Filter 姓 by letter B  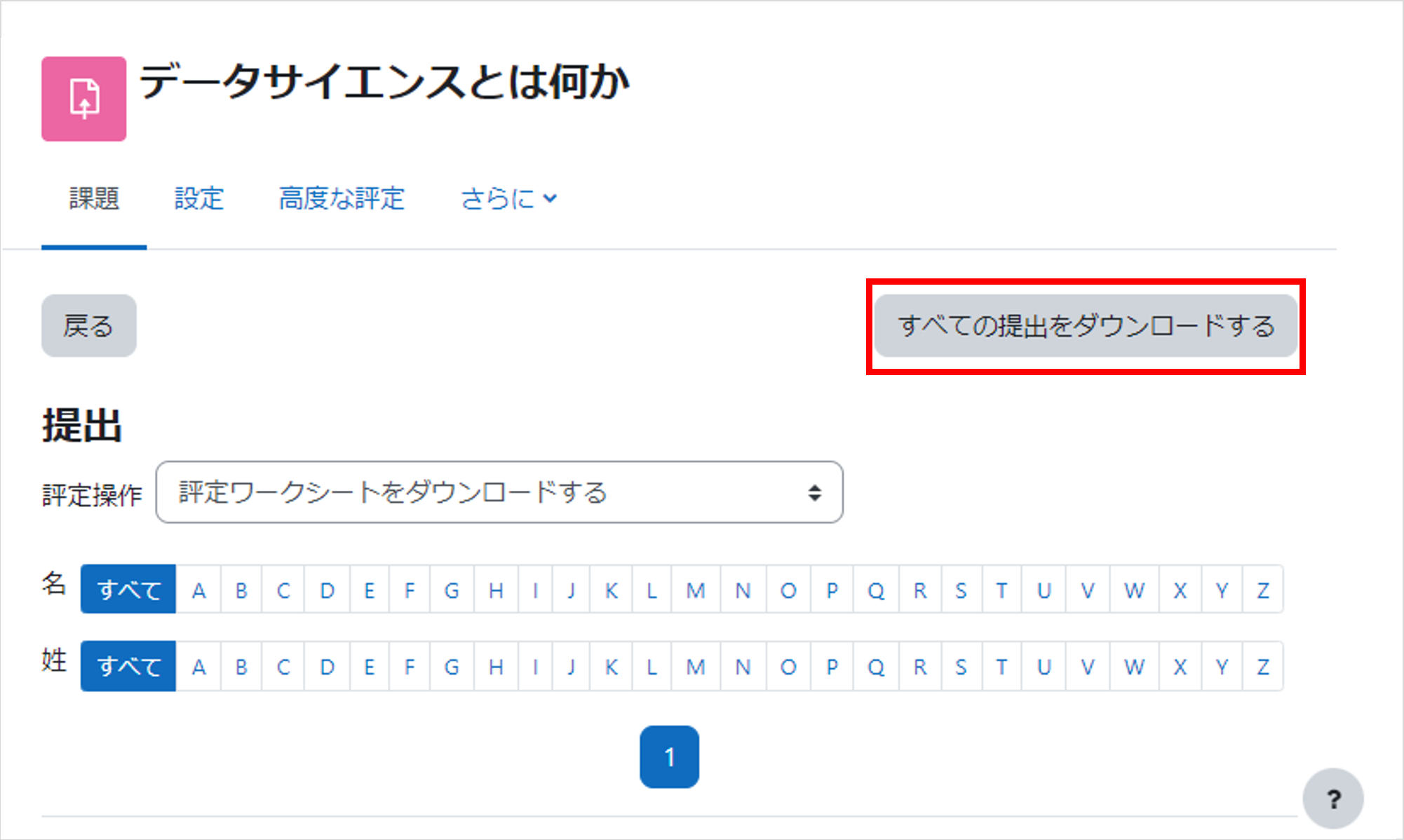[241, 665]
